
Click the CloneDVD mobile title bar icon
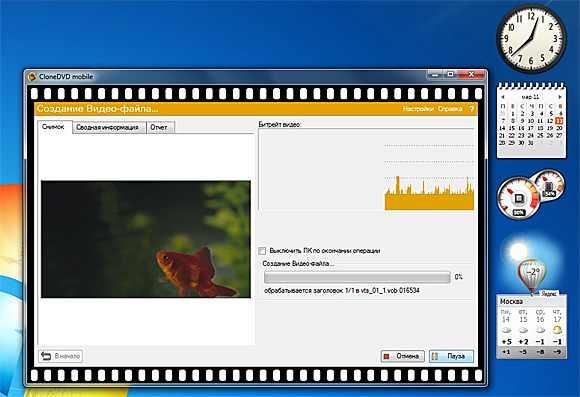click(32, 77)
